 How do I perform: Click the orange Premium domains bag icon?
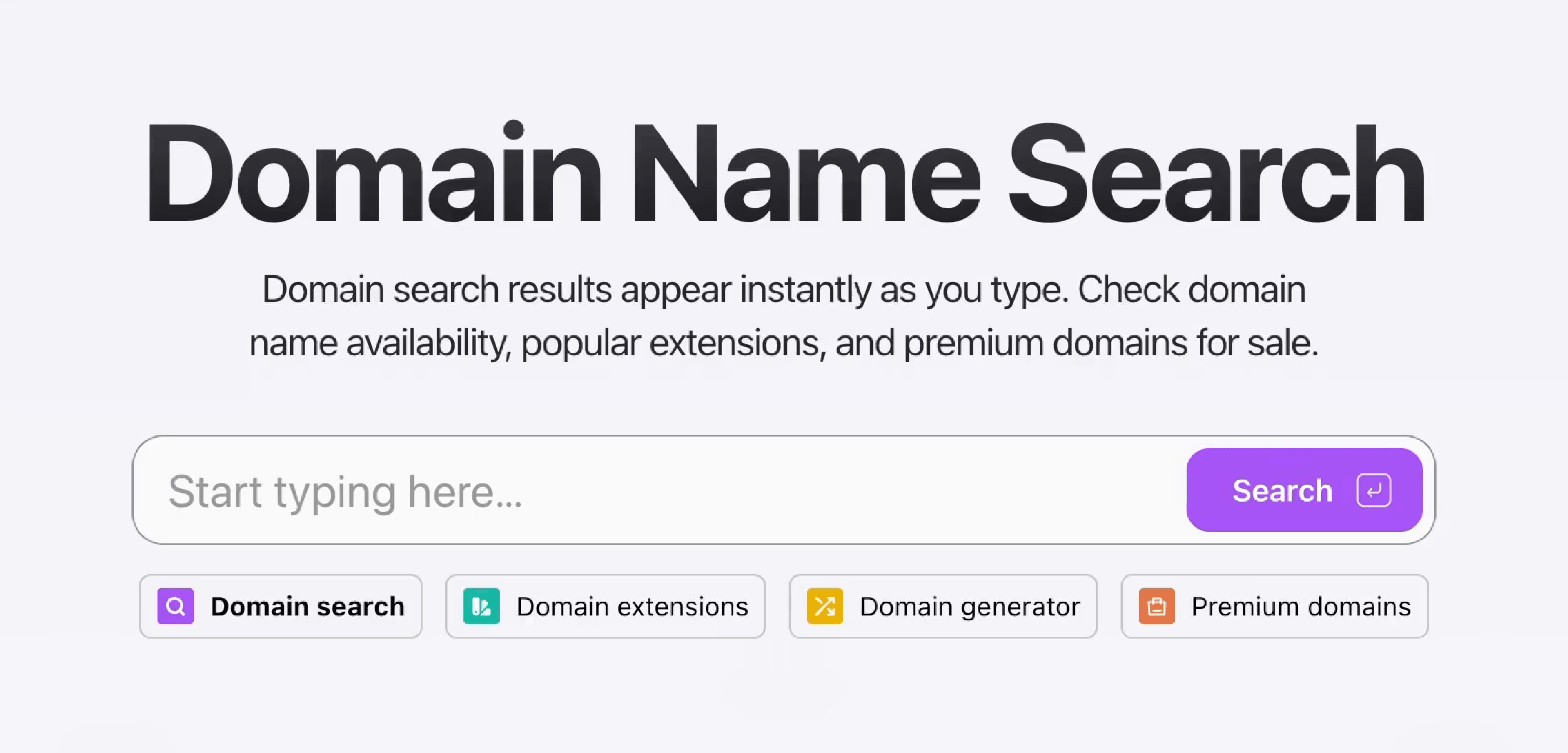[x=1156, y=606]
